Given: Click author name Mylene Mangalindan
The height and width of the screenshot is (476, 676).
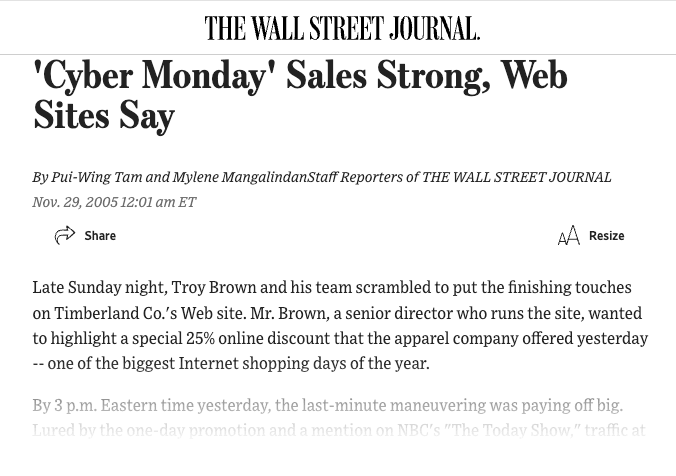Looking at the screenshot, I should (240, 177).
